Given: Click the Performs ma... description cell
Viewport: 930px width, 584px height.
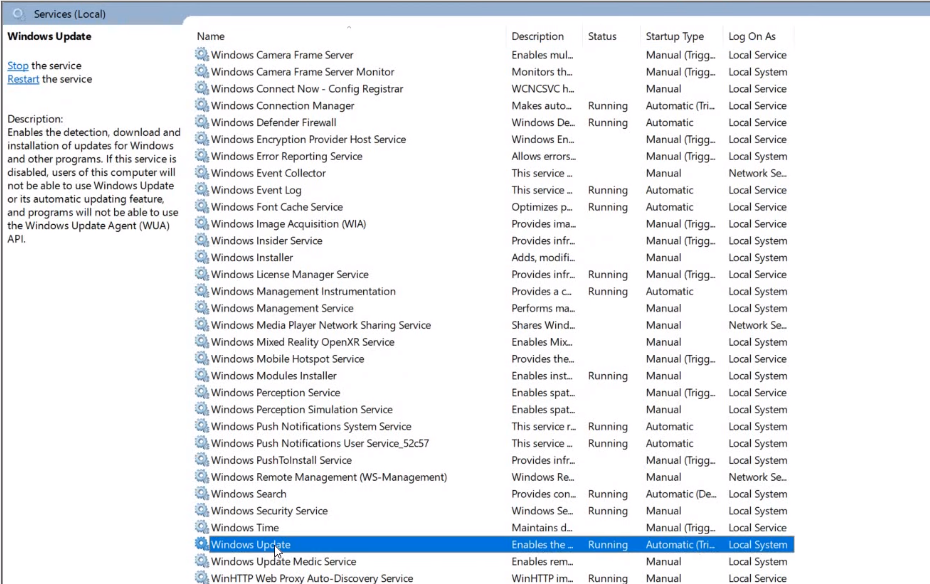Looking at the screenshot, I should [x=543, y=308].
